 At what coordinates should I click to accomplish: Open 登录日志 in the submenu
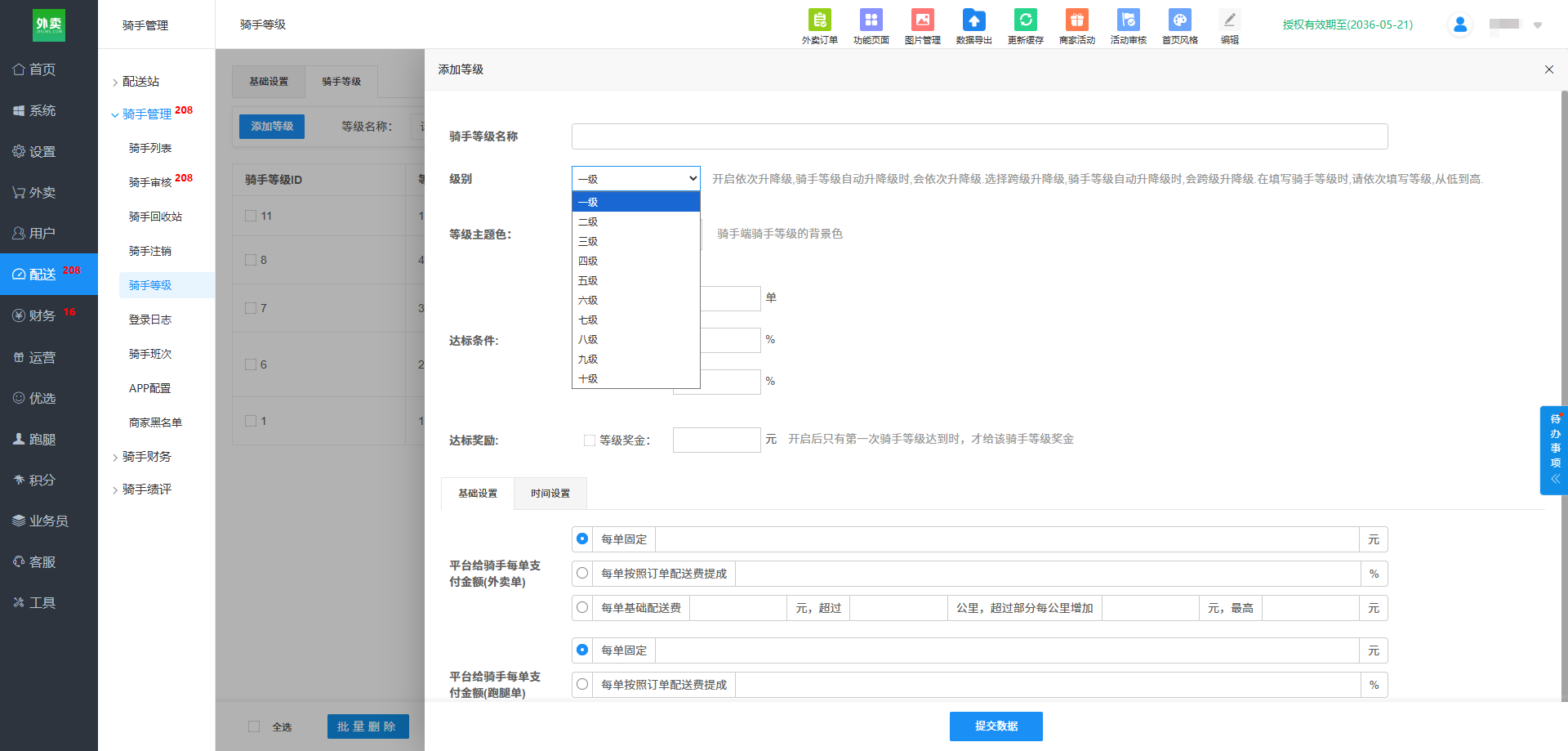(x=150, y=320)
